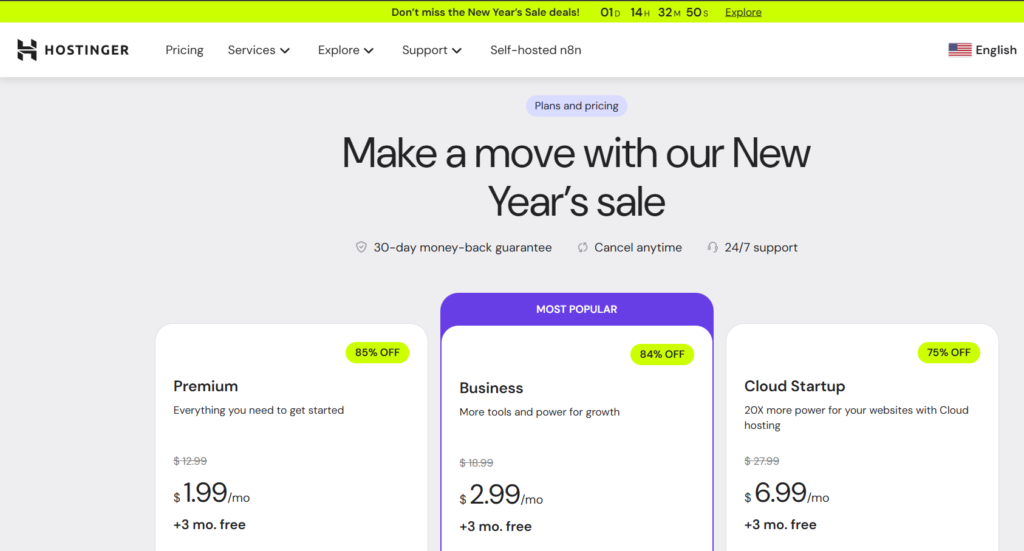
Task: Select the Premium plan title
Action: coord(205,386)
